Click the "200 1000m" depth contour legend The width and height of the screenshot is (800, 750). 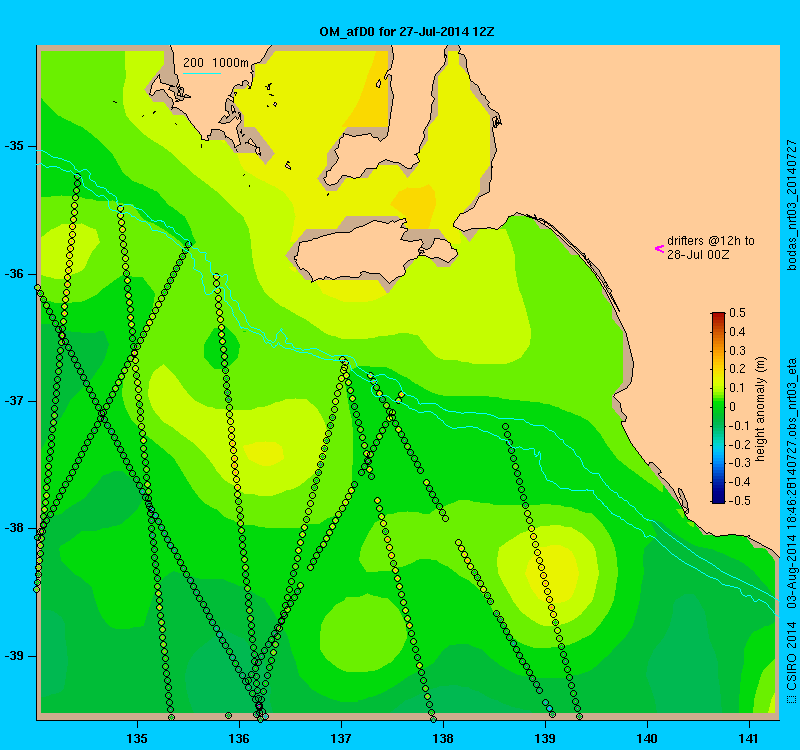[x=216, y=63]
